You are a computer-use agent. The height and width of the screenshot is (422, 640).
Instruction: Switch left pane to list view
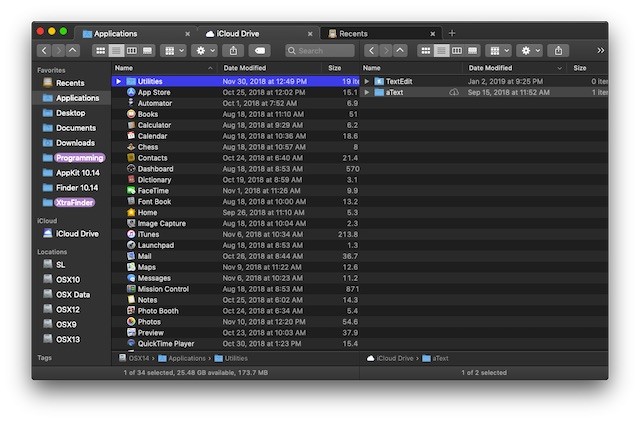[116, 51]
